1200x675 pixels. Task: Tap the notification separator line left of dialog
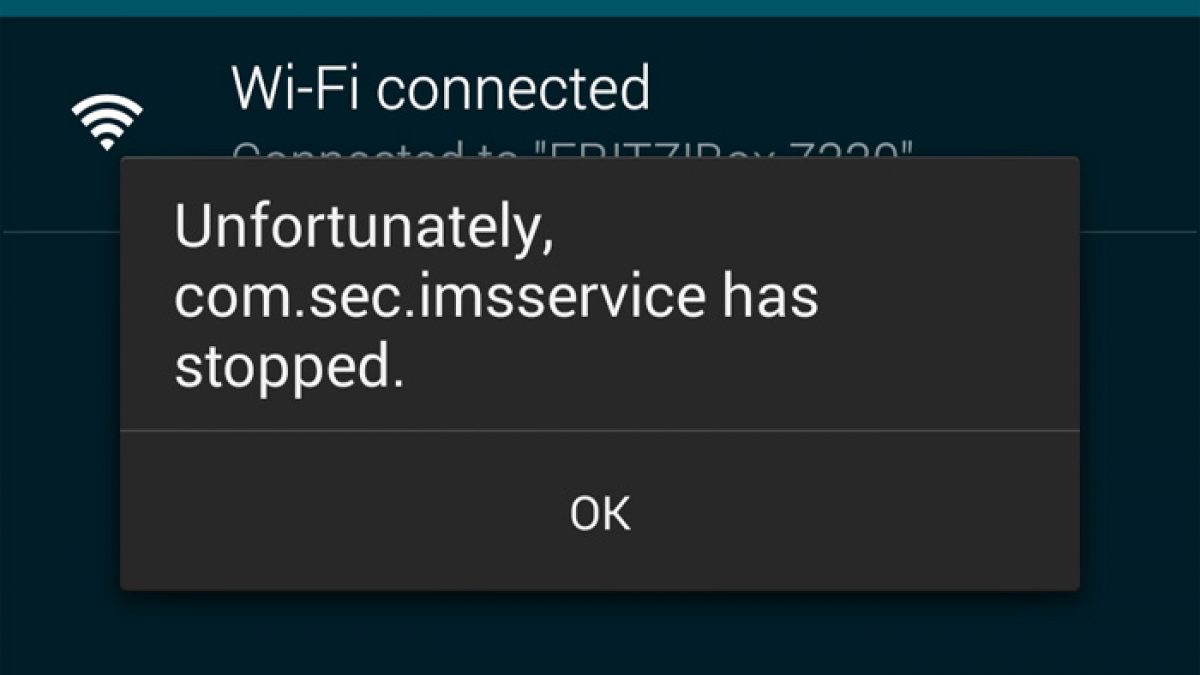pyautogui.click(x=60, y=231)
